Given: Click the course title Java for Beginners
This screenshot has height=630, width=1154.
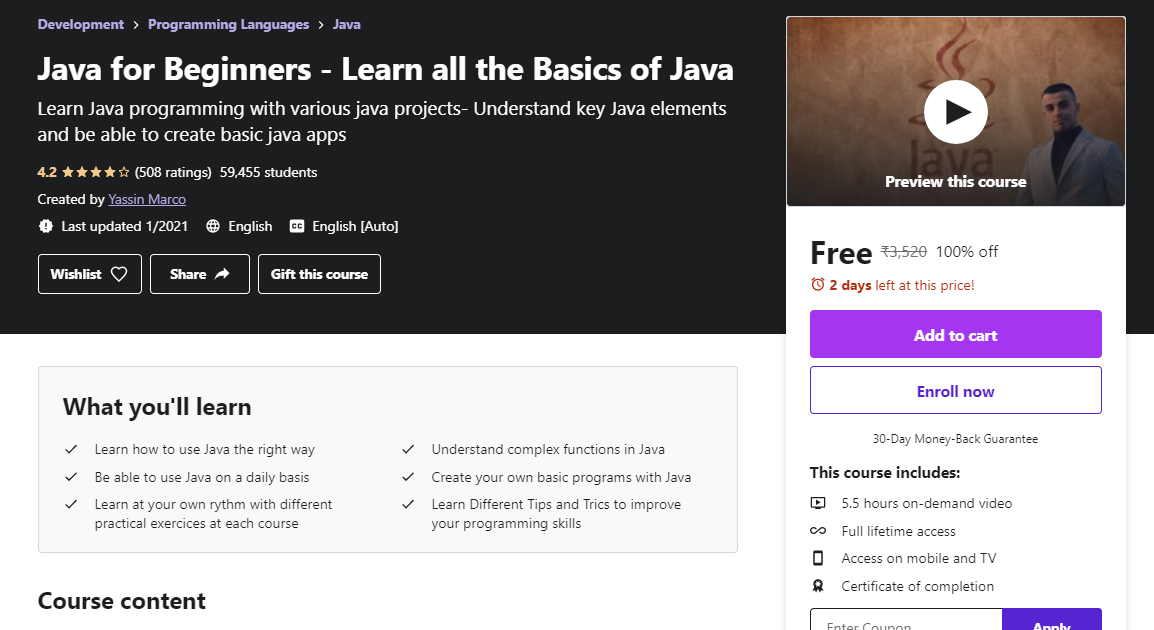Looking at the screenshot, I should click(x=386, y=69).
